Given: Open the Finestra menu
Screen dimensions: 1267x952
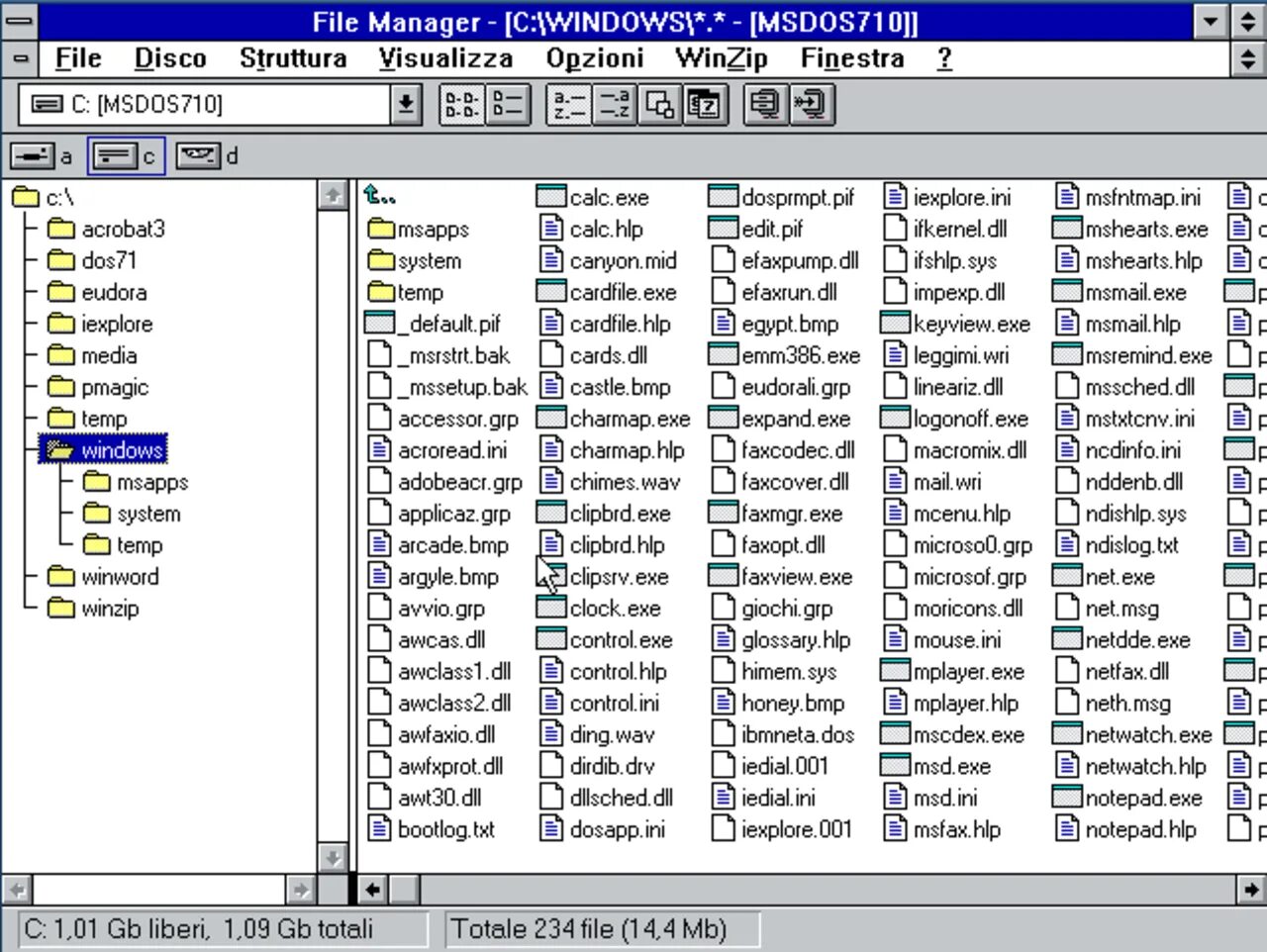Looking at the screenshot, I should 852,58.
